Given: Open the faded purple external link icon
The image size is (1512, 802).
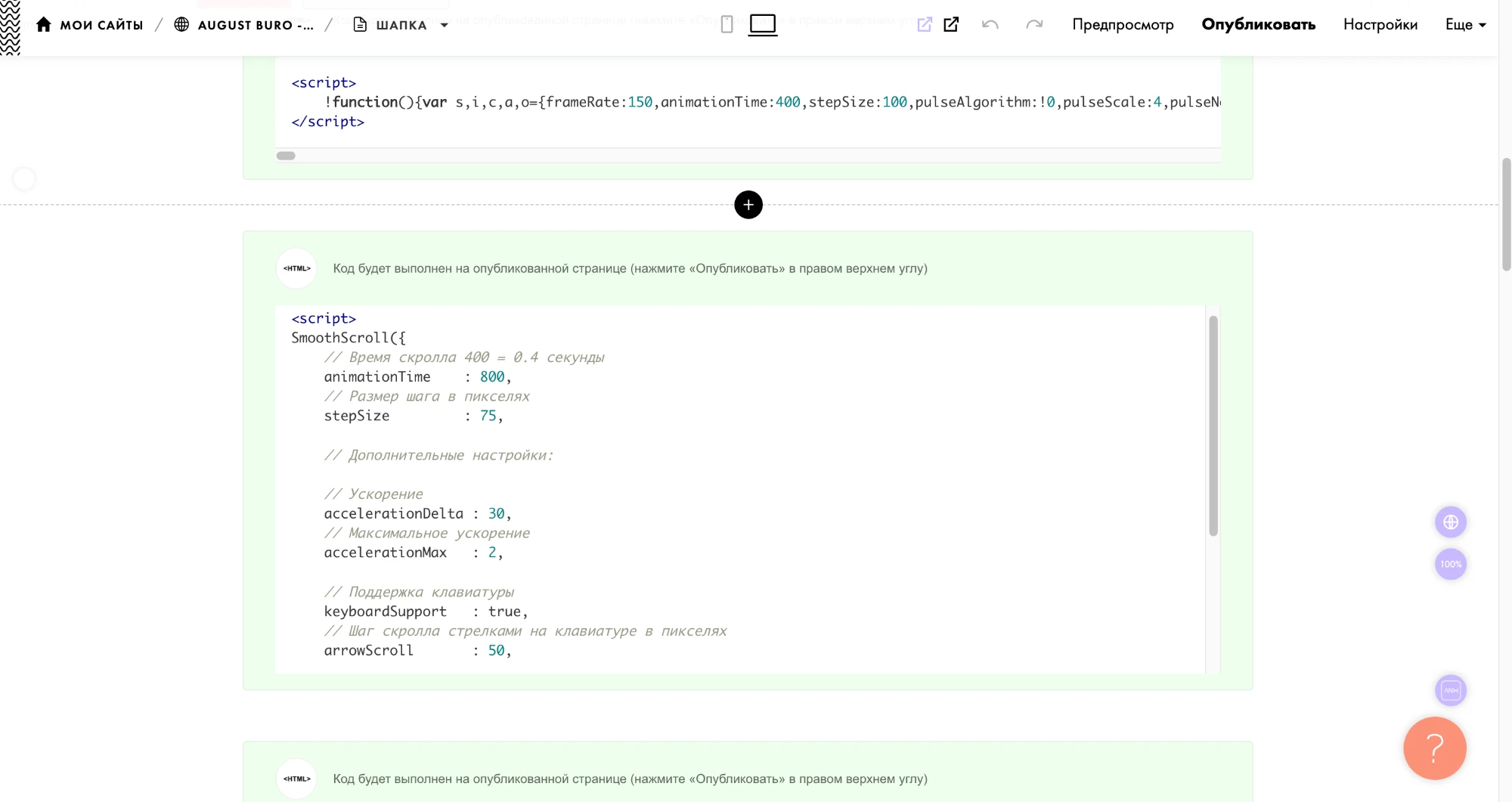Looking at the screenshot, I should 925,25.
